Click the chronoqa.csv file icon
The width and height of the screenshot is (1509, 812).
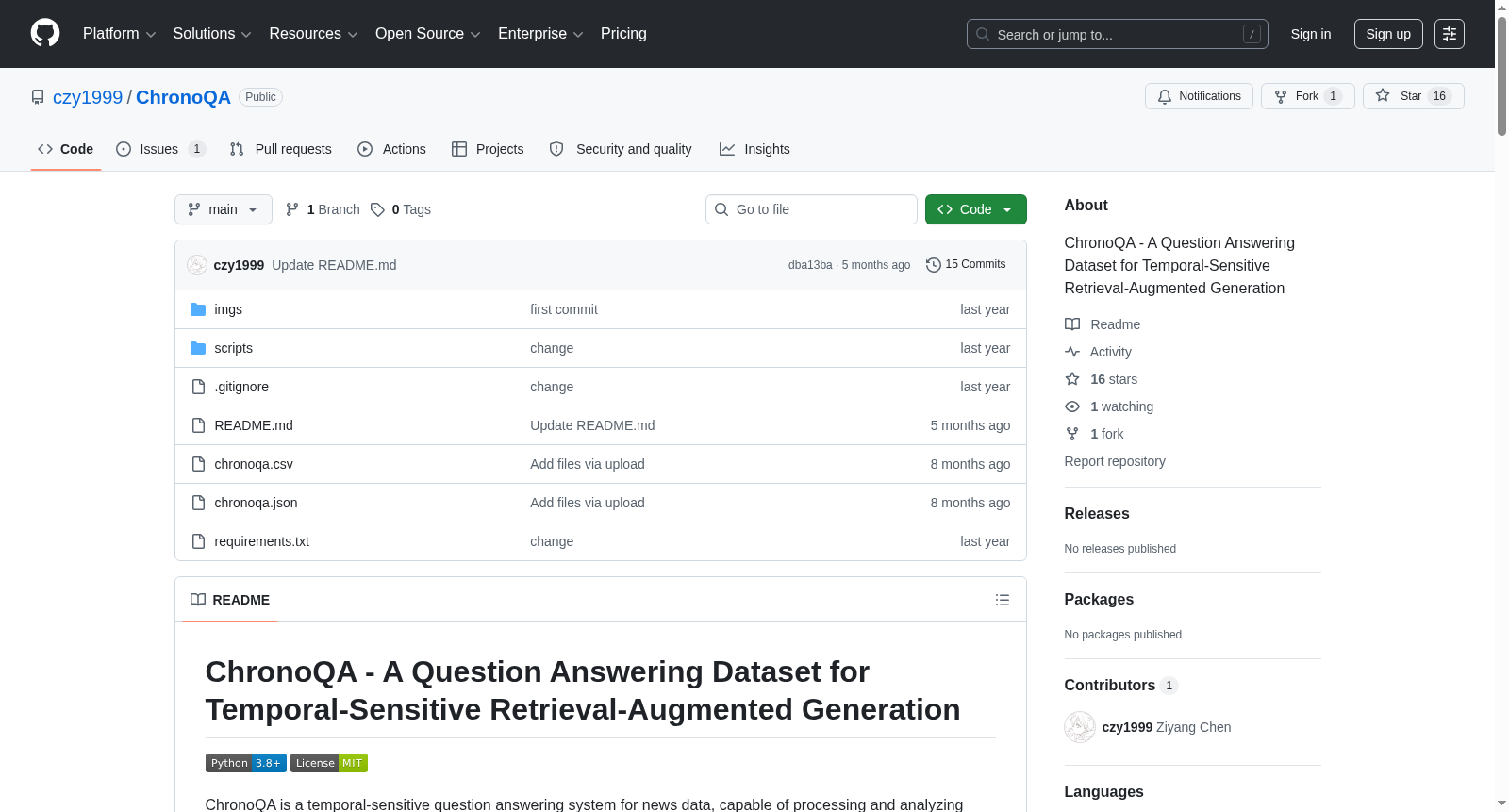pos(198,464)
